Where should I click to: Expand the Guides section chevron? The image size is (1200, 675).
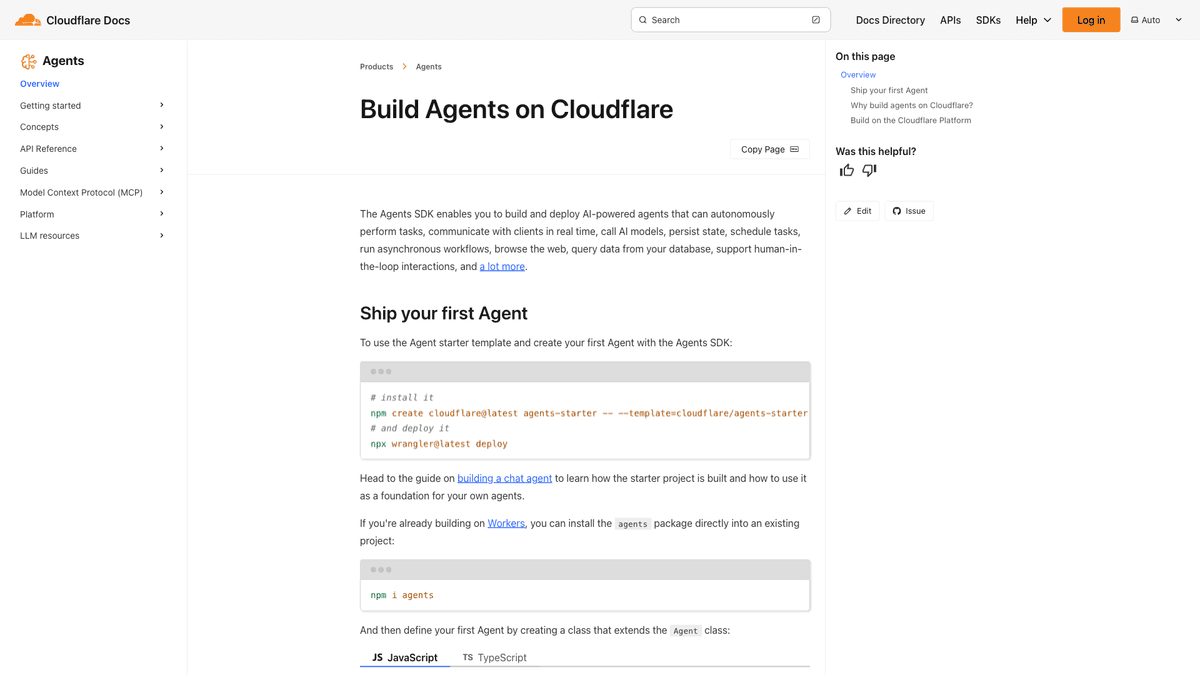tap(162, 170)
